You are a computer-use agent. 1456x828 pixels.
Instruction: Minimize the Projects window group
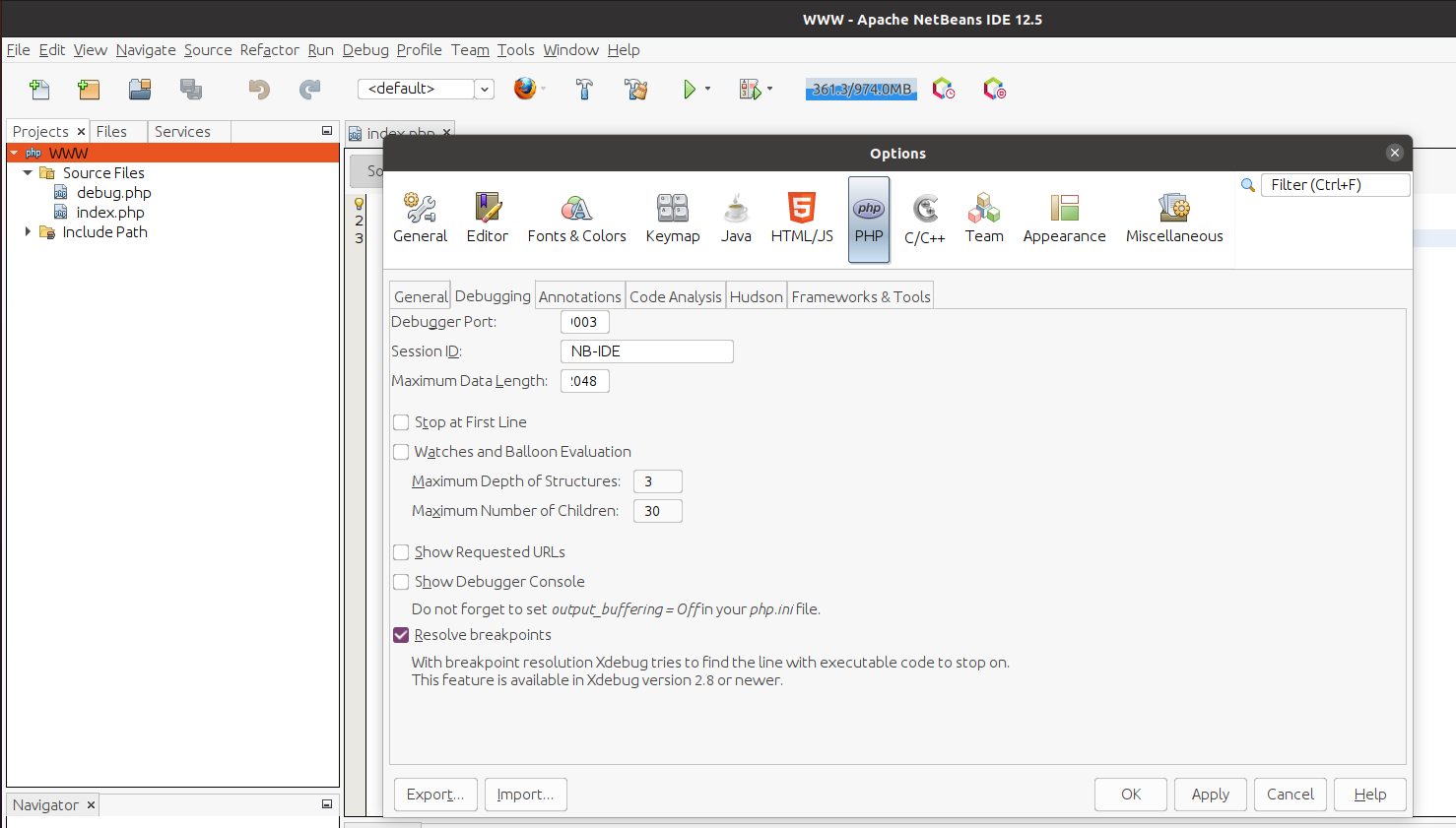(x=327, y=131)
